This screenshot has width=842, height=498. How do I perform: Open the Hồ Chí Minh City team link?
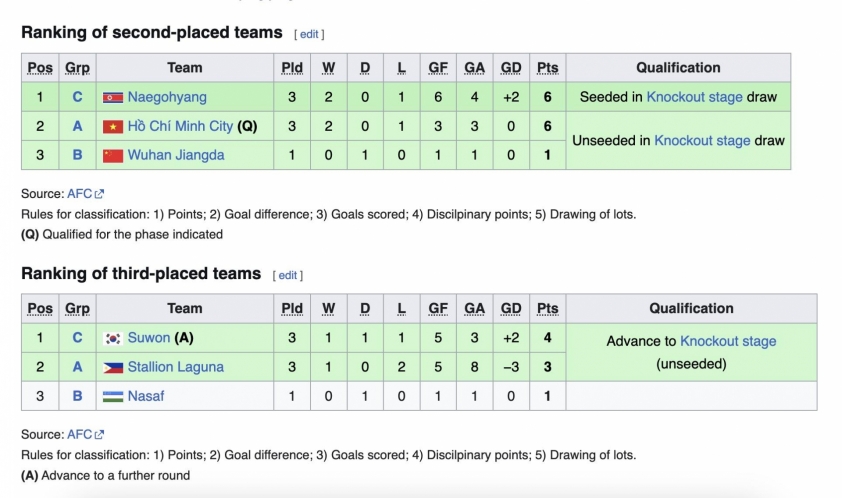[180, 126]
